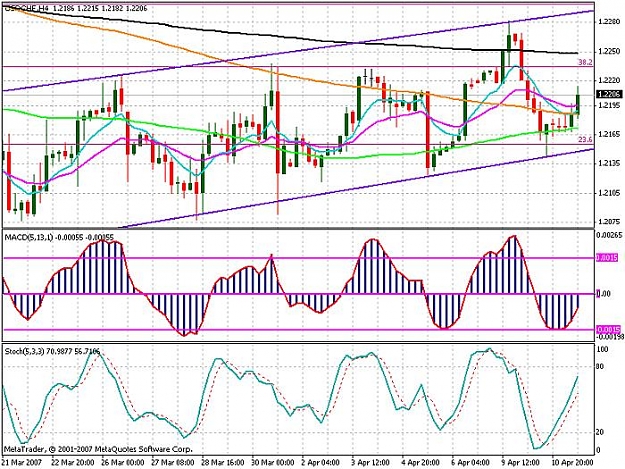The image size is (625, 469).
Task: Click the 3 Apr 12:00 time label
Action: tap(371, 463)
